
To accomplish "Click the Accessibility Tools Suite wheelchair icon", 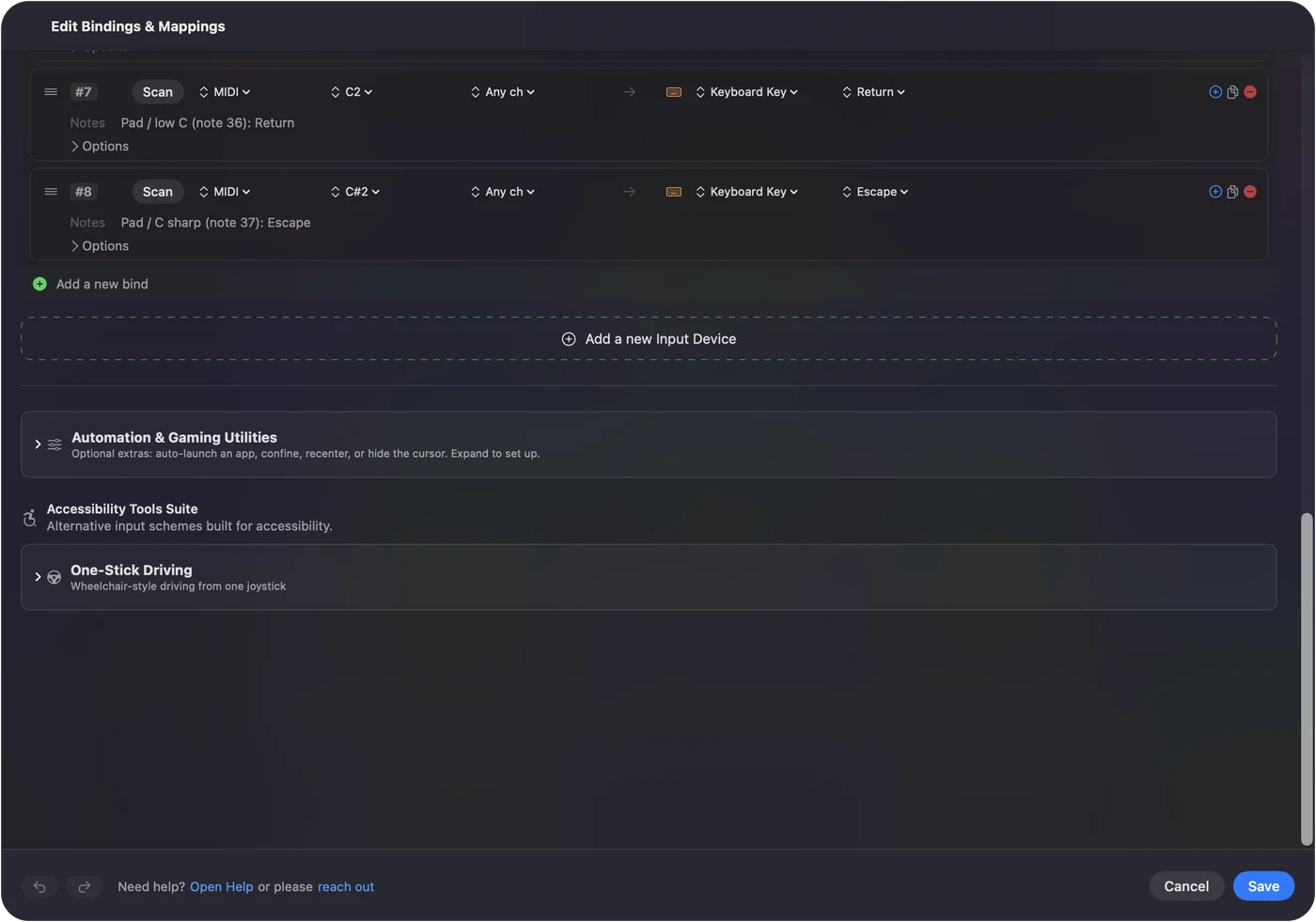I will point(30,517).
